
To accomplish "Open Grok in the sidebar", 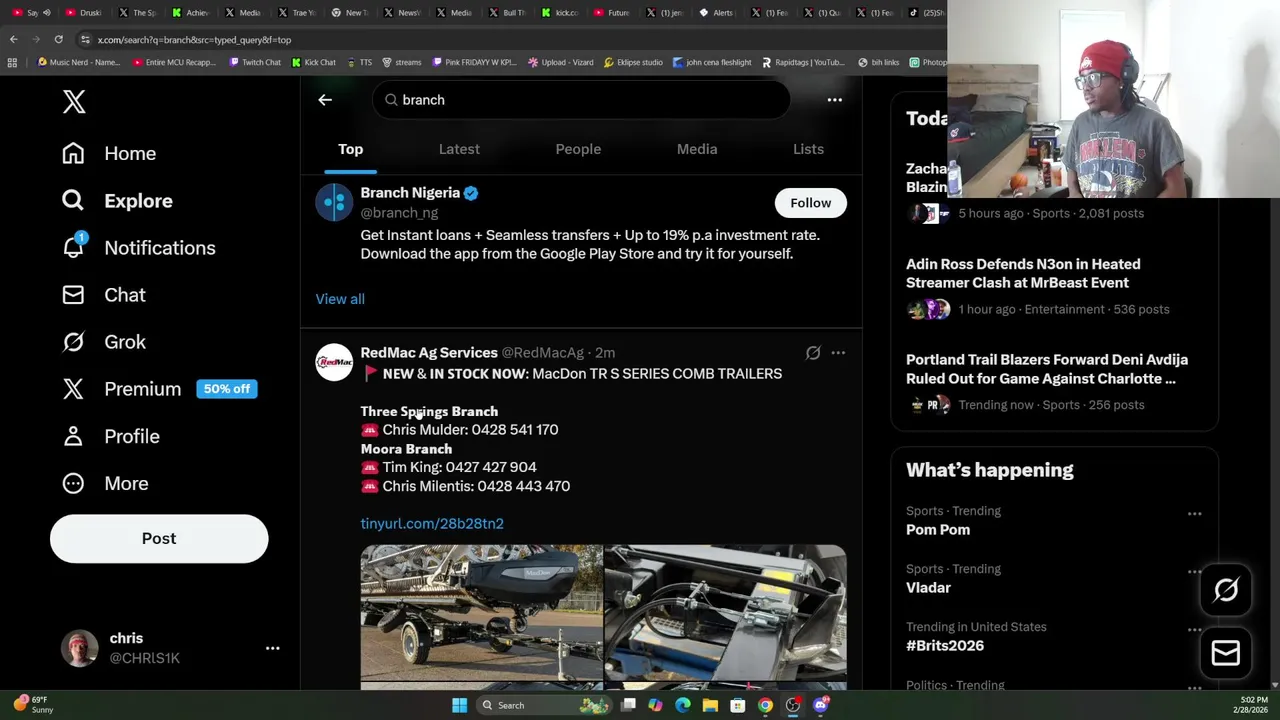I will (x=104, y=342).
